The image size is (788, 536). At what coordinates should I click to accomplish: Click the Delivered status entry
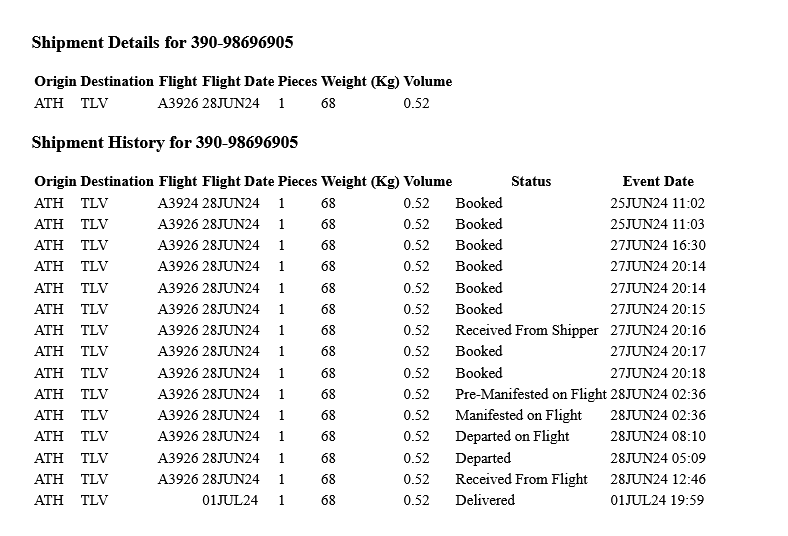(x=485, y=500)
